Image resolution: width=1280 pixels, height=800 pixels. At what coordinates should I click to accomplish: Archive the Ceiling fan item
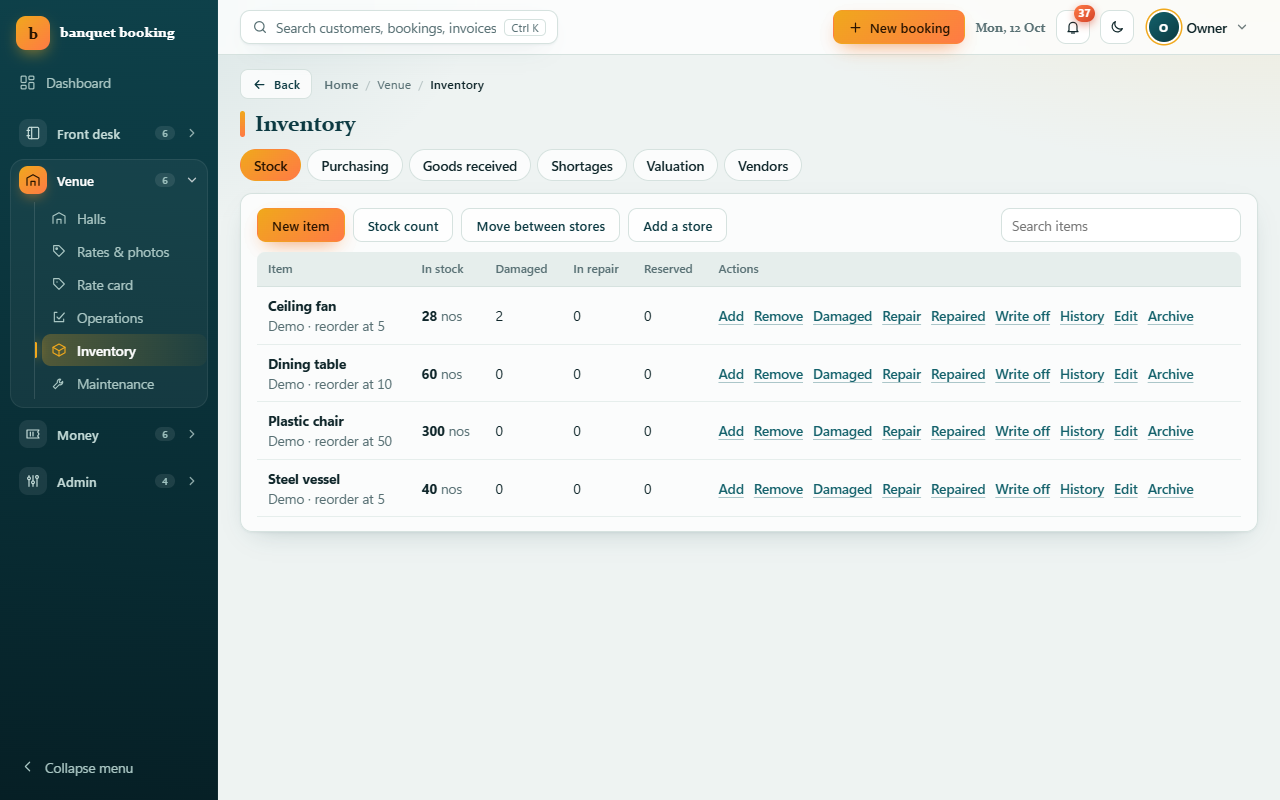(1171, 316)
